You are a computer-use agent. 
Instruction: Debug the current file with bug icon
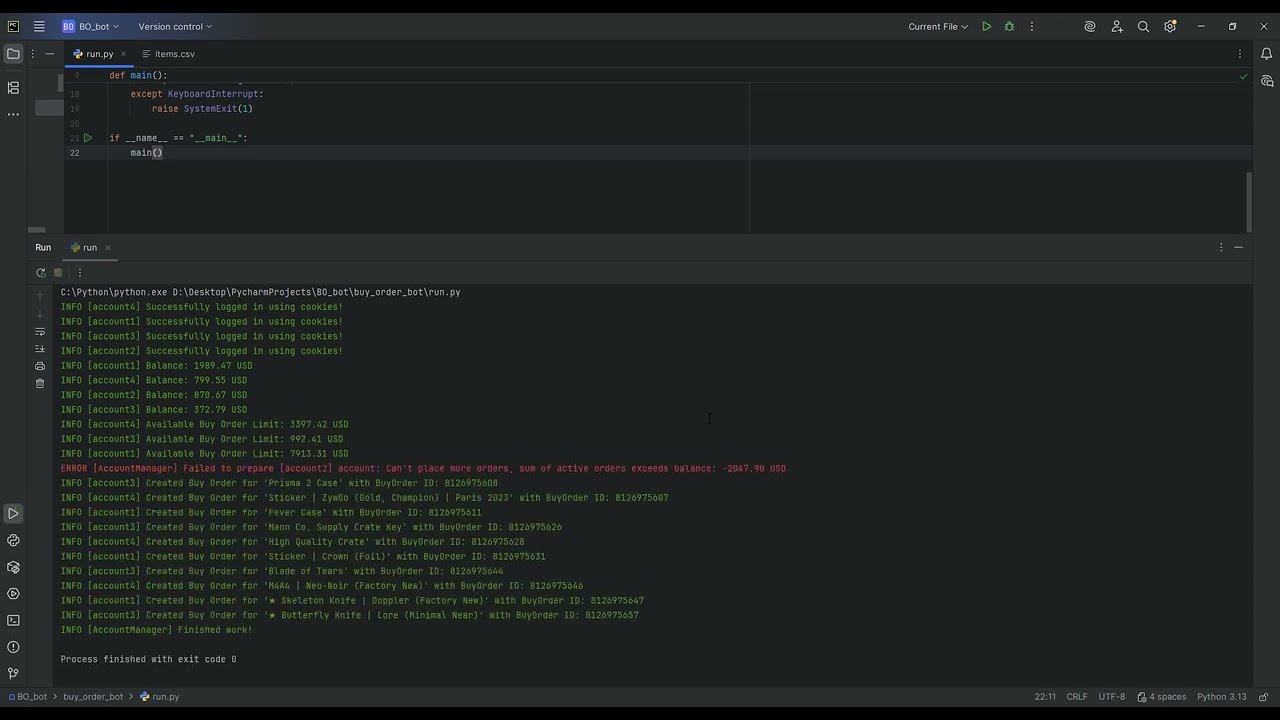[1009, 27]
